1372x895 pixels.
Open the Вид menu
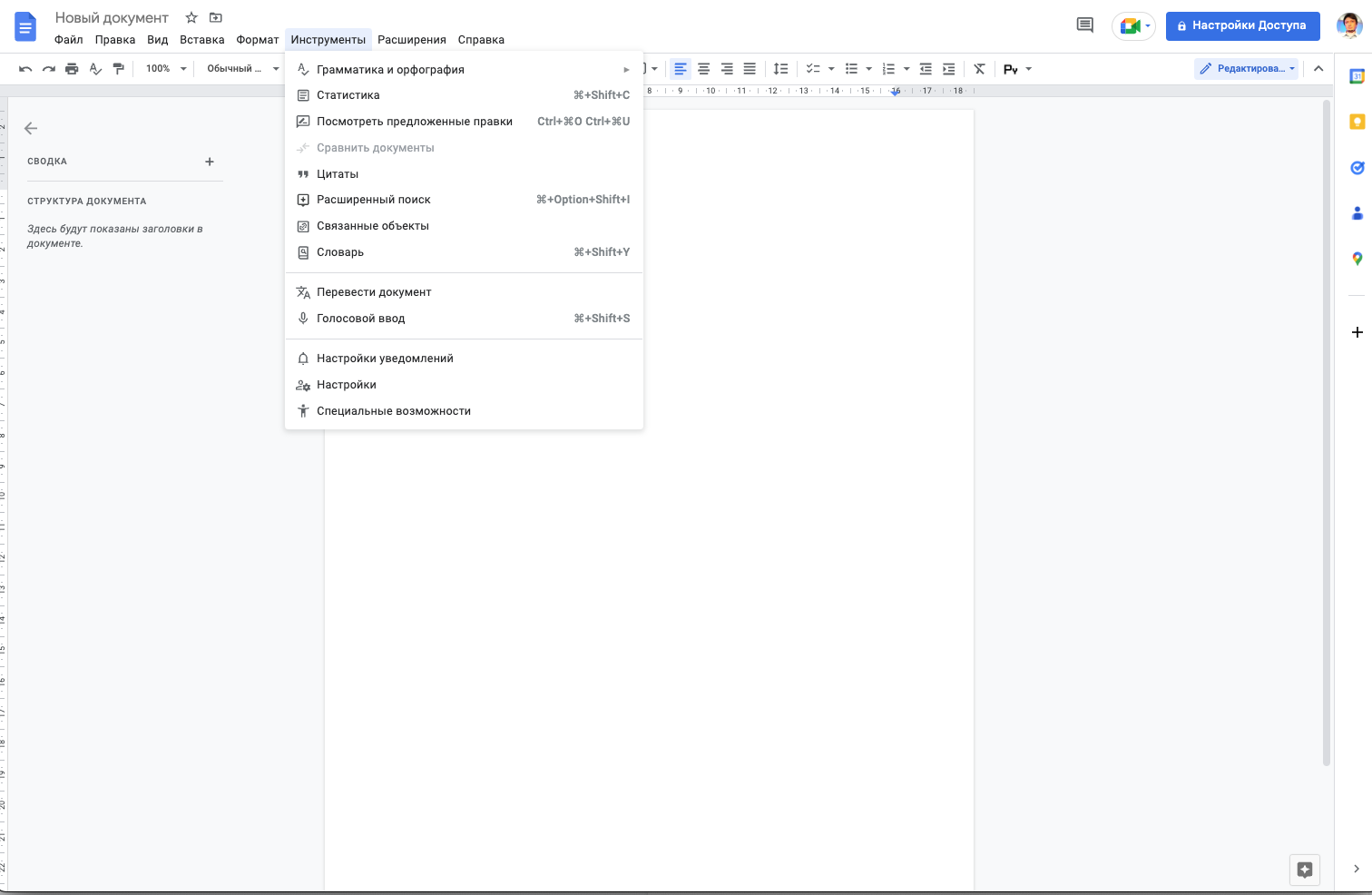coord(158,40)
